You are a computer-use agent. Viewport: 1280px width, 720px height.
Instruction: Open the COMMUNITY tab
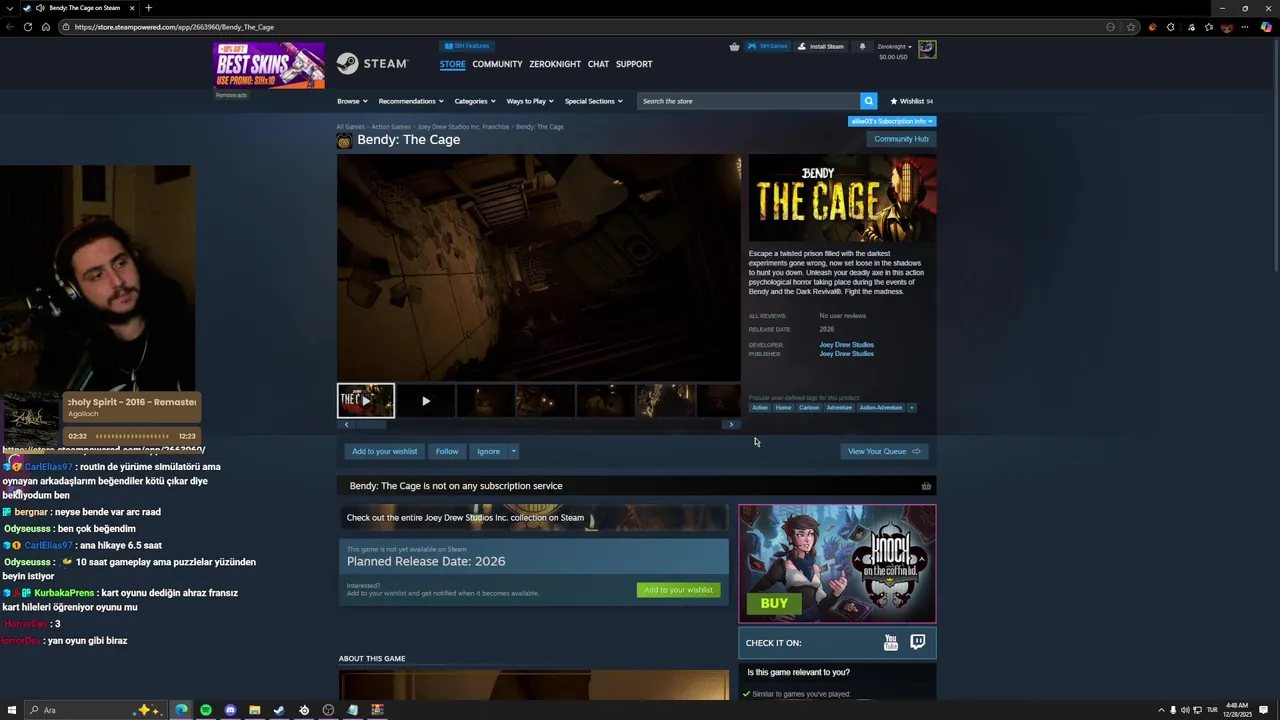click(x=497, y=64)
